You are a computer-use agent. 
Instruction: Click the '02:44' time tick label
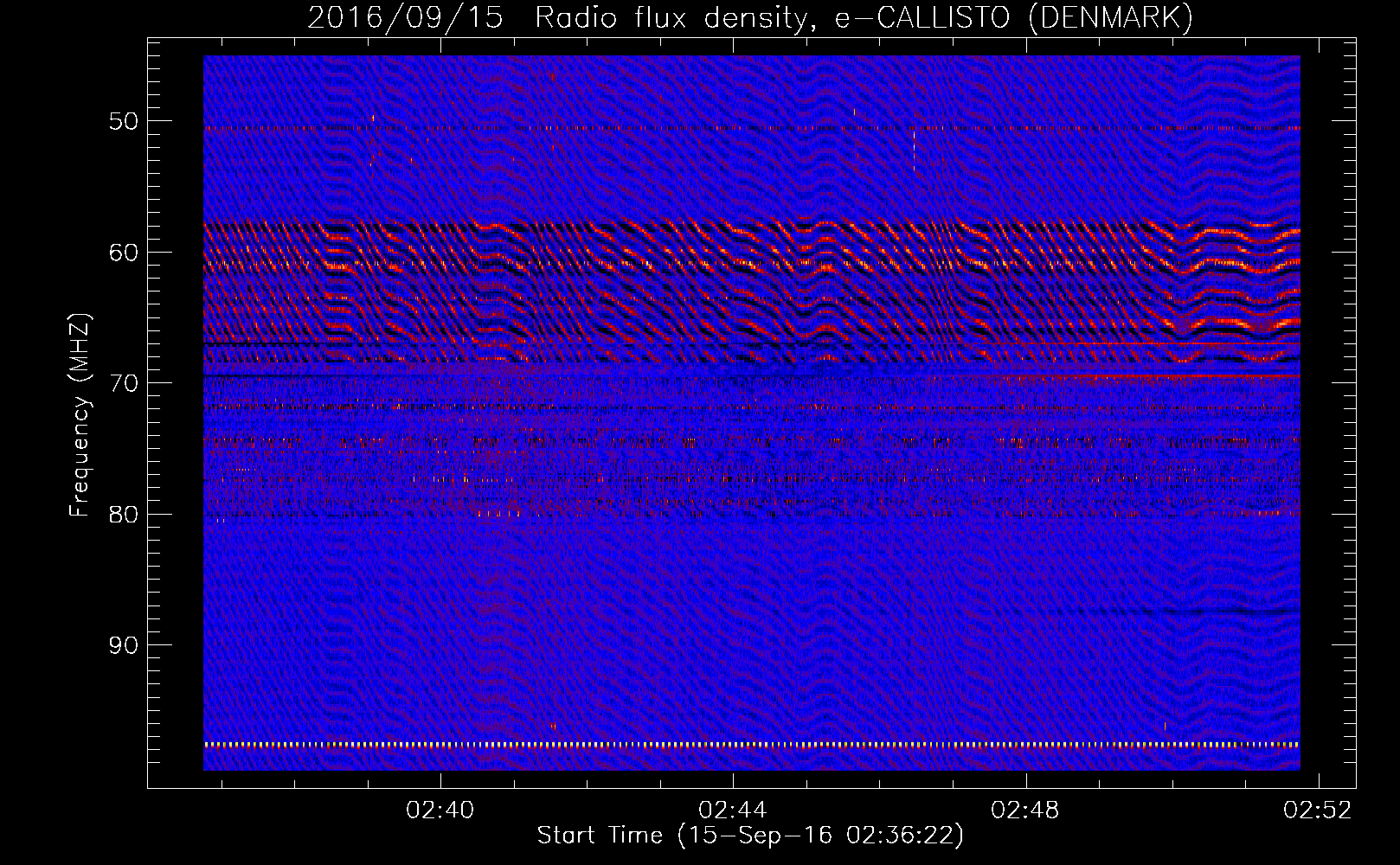[x=733, y=811]
